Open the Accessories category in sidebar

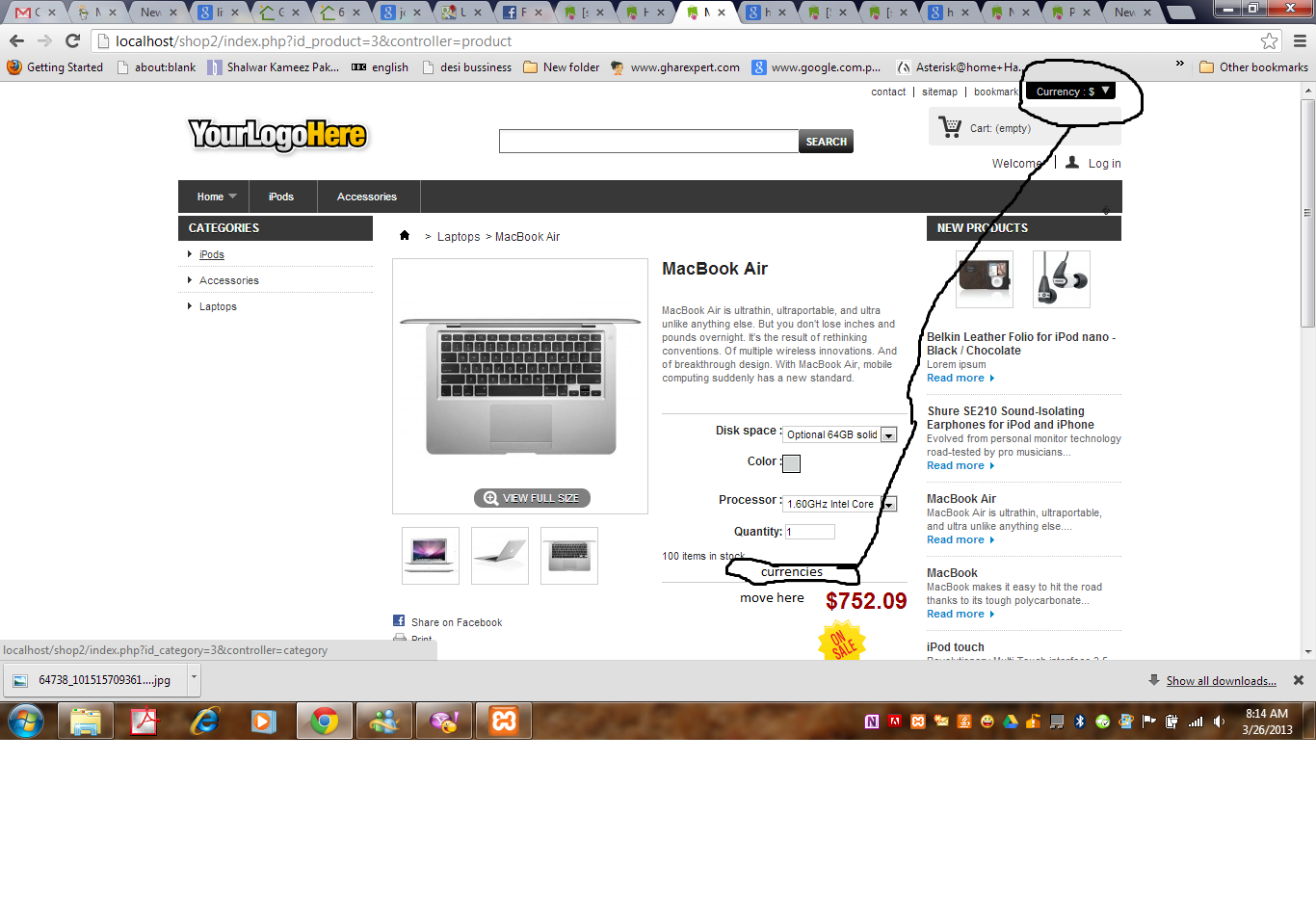[x=229, y=280]
